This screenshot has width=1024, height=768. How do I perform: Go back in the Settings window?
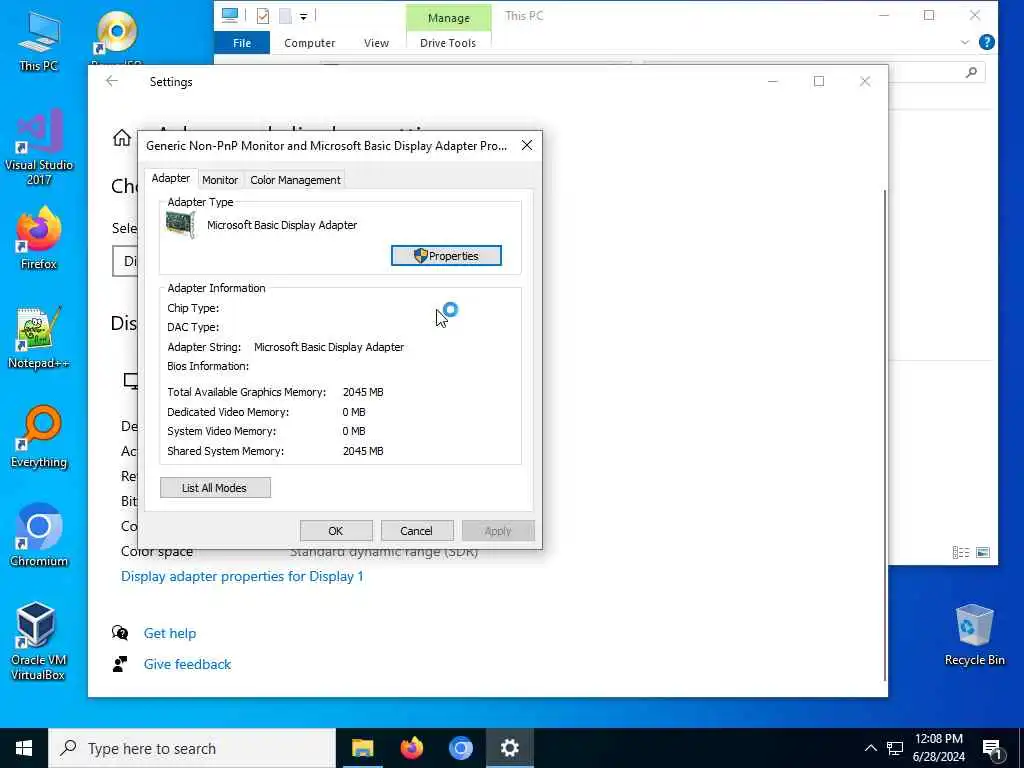tap(112, 81)
